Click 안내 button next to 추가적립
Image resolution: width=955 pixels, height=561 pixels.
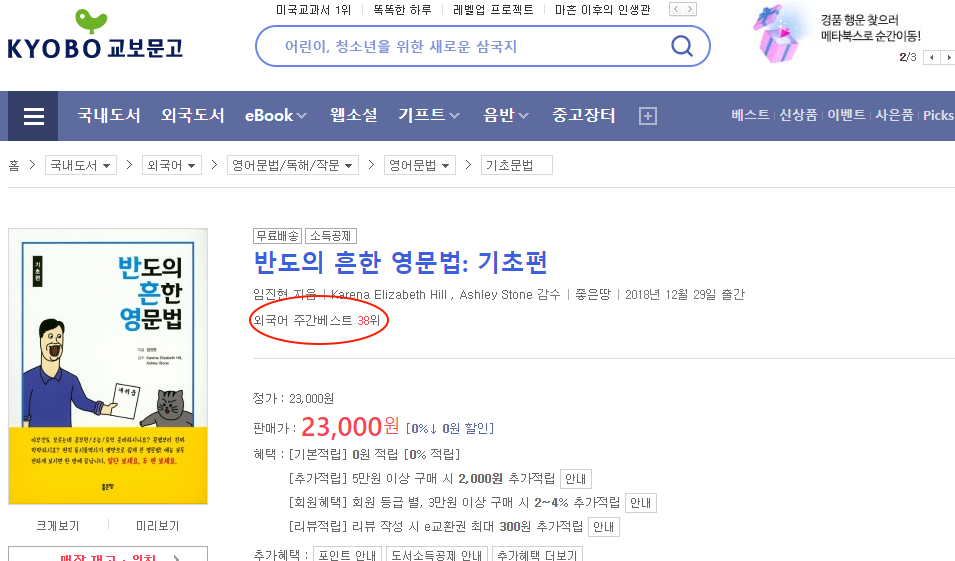point(576,479)
